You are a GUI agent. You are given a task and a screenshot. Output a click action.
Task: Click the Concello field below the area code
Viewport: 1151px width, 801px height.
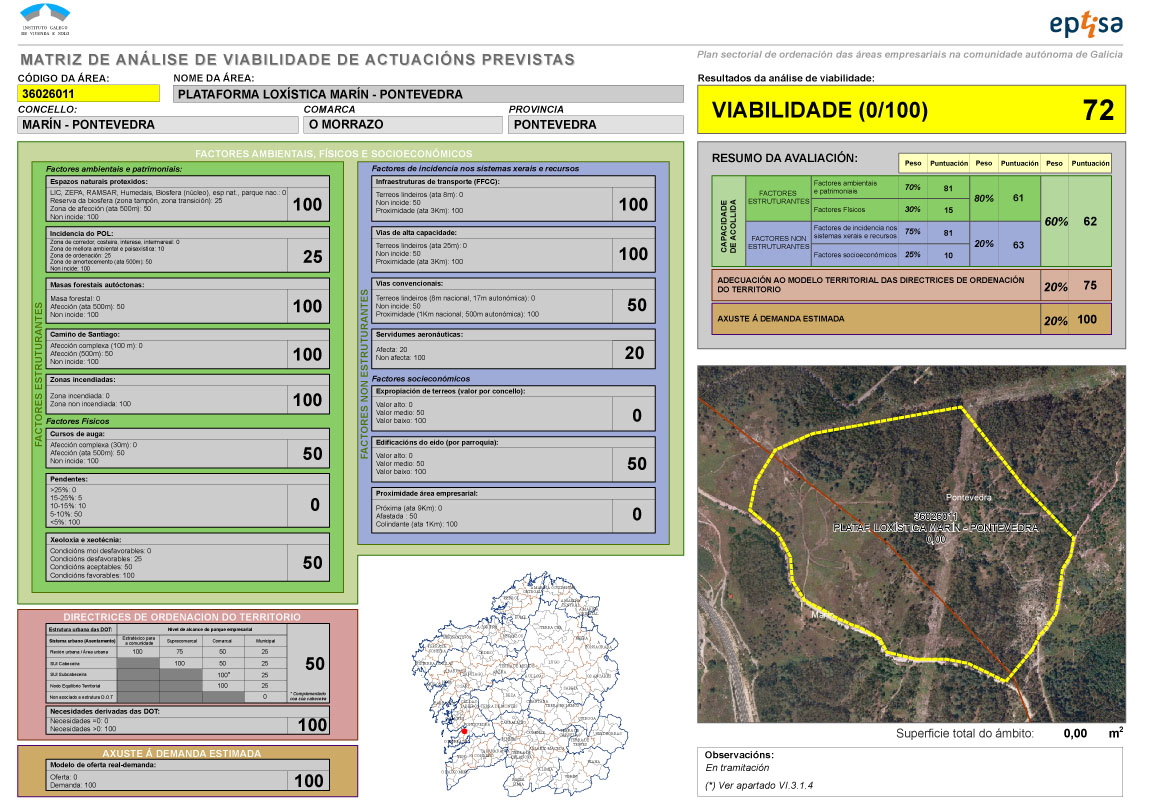click(158, 125)
